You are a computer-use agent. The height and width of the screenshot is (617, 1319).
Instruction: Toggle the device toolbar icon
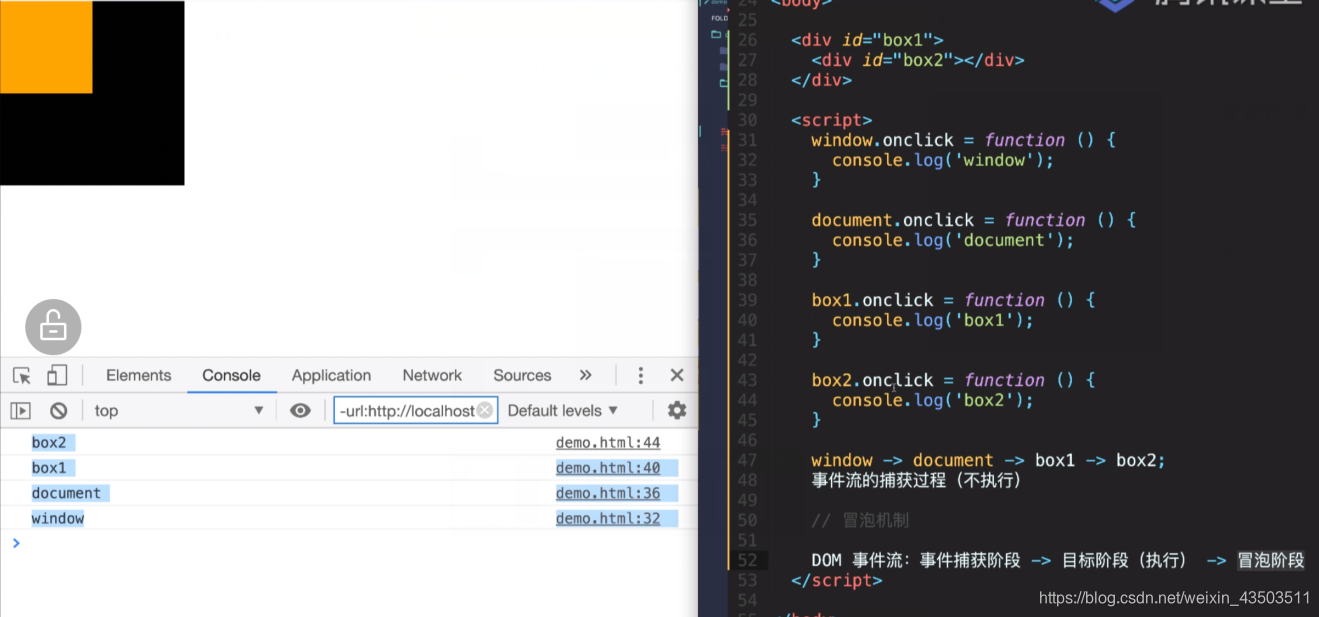57,376
